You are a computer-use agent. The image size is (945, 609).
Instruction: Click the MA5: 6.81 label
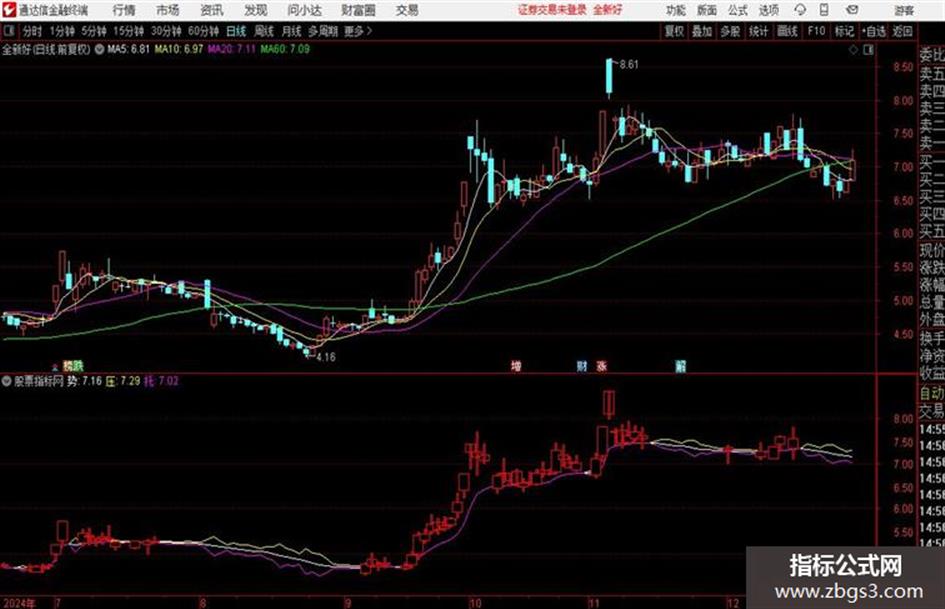pyautogui.click(x=128, y=49)
